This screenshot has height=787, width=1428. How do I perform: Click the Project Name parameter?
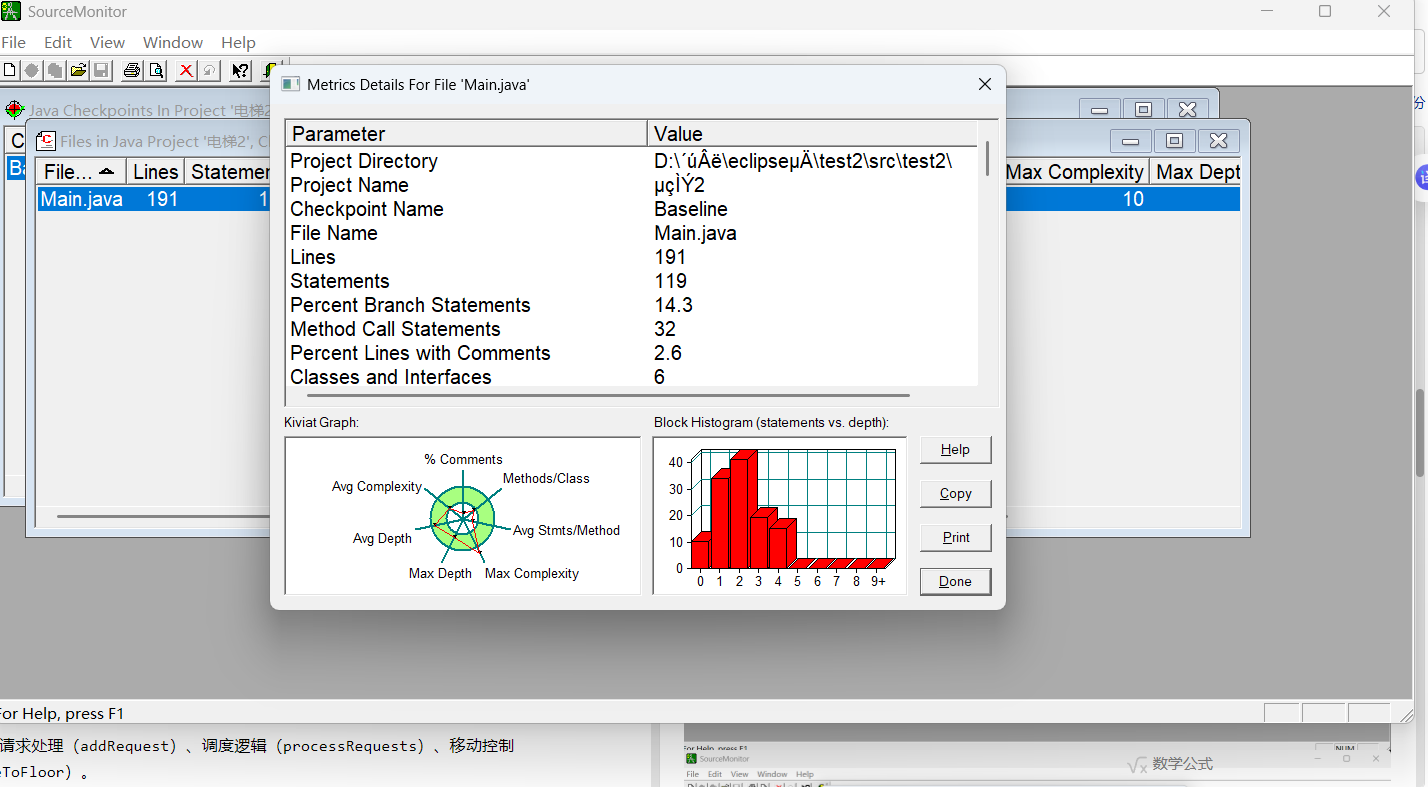(349, 185)
